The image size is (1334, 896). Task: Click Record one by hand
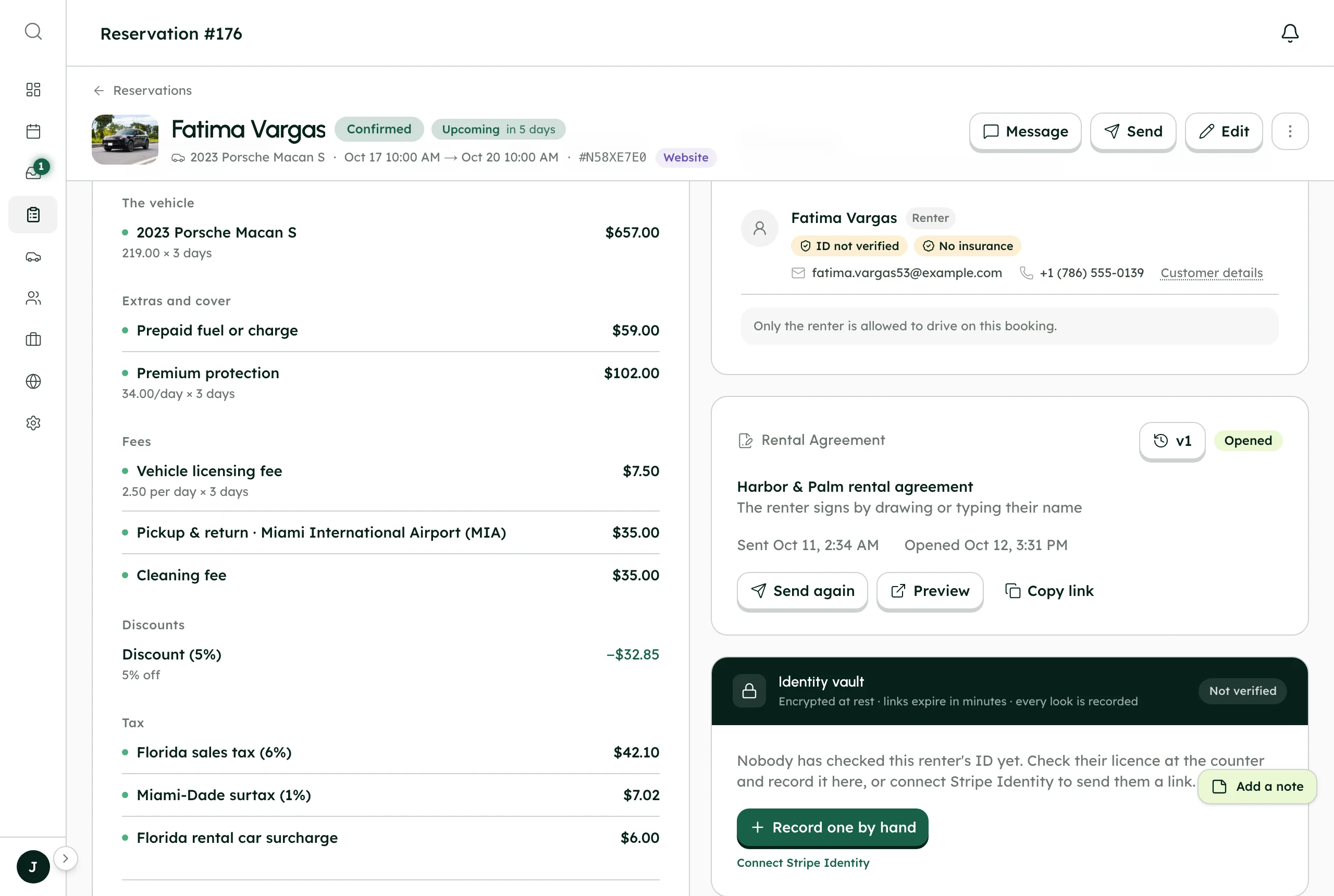pos(832,827)
